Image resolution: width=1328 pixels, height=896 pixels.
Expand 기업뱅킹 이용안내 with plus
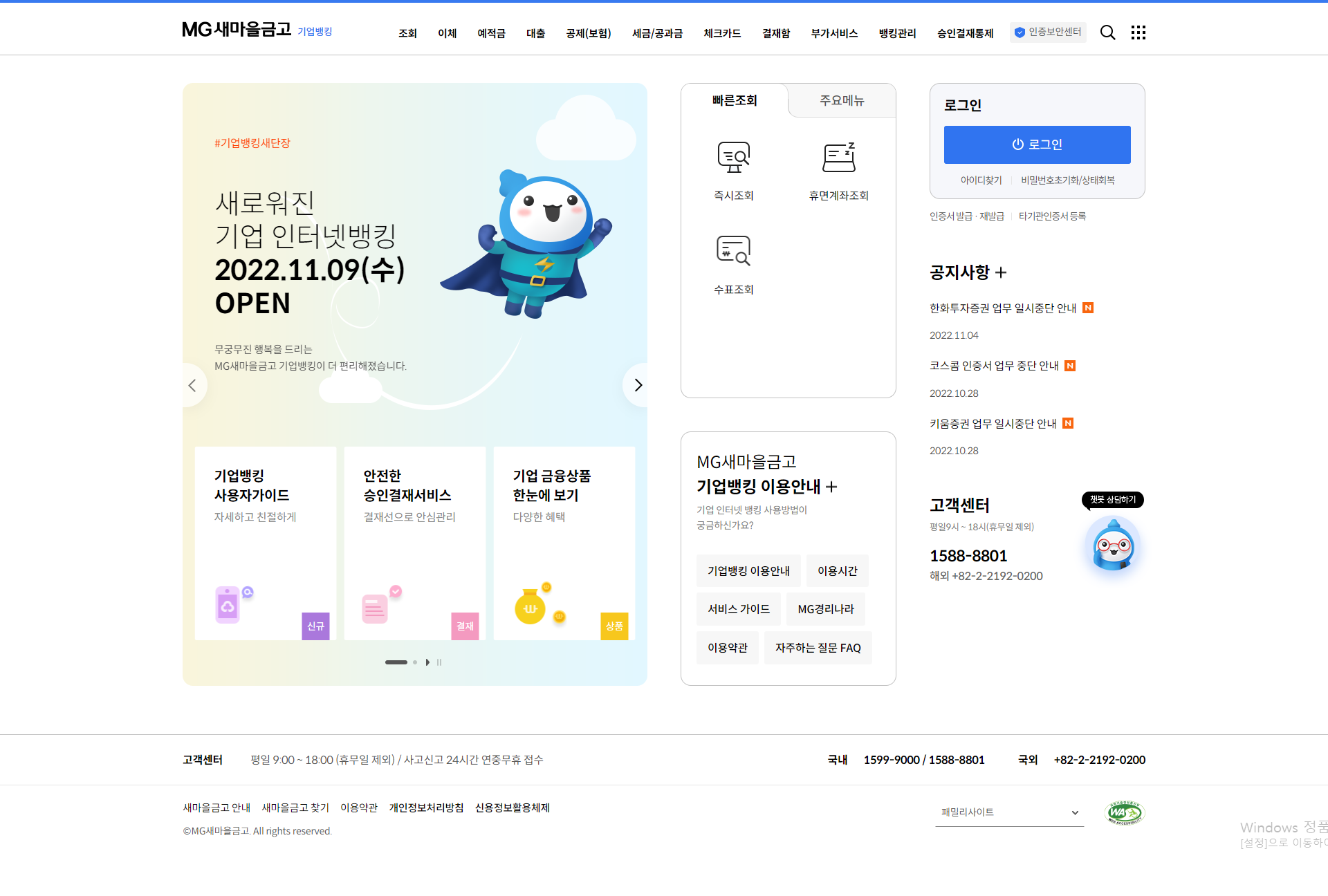(831, 486)
